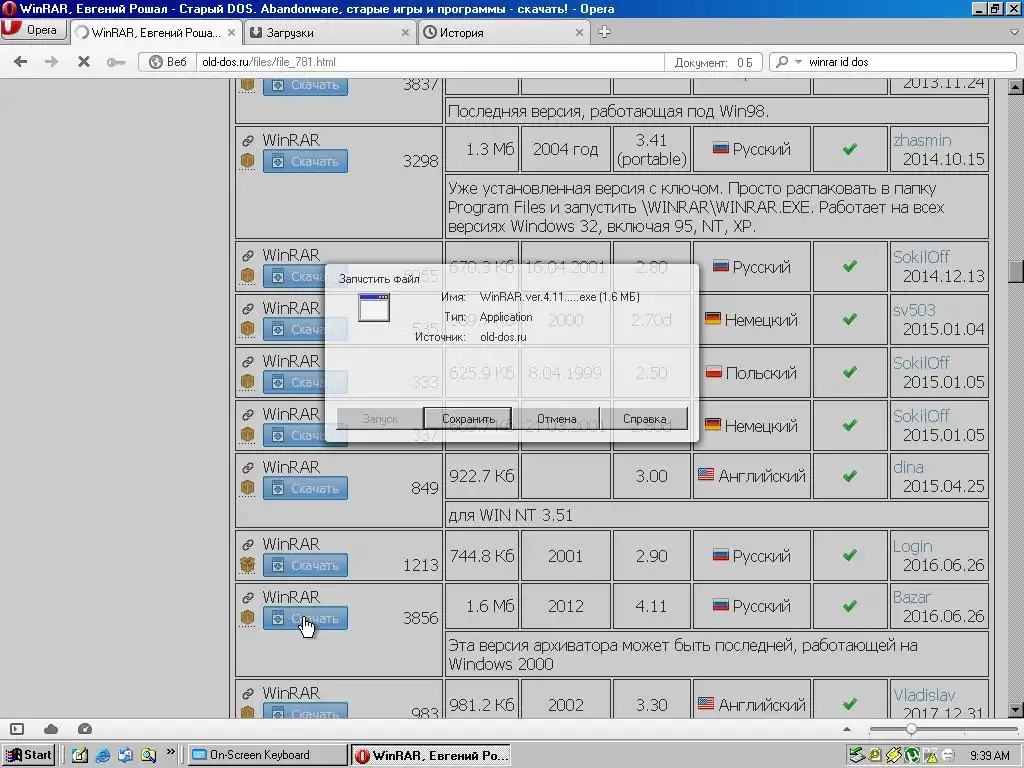Click Скачать for WinRAR 3.00 English
The height and width of the screenshot is (768, 1024).
click(306, 488)
